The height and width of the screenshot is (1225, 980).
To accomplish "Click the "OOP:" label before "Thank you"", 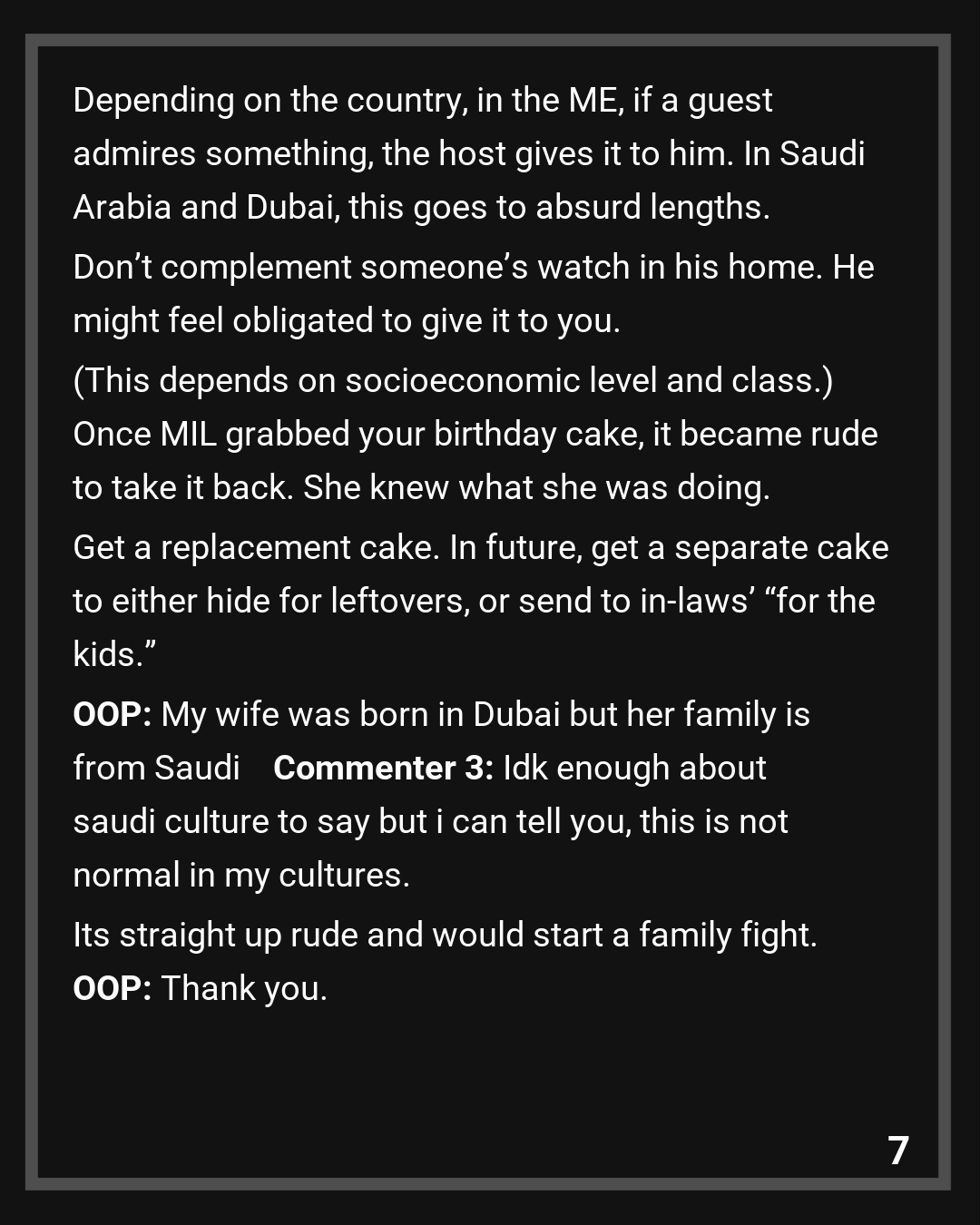I will point(112,989).
